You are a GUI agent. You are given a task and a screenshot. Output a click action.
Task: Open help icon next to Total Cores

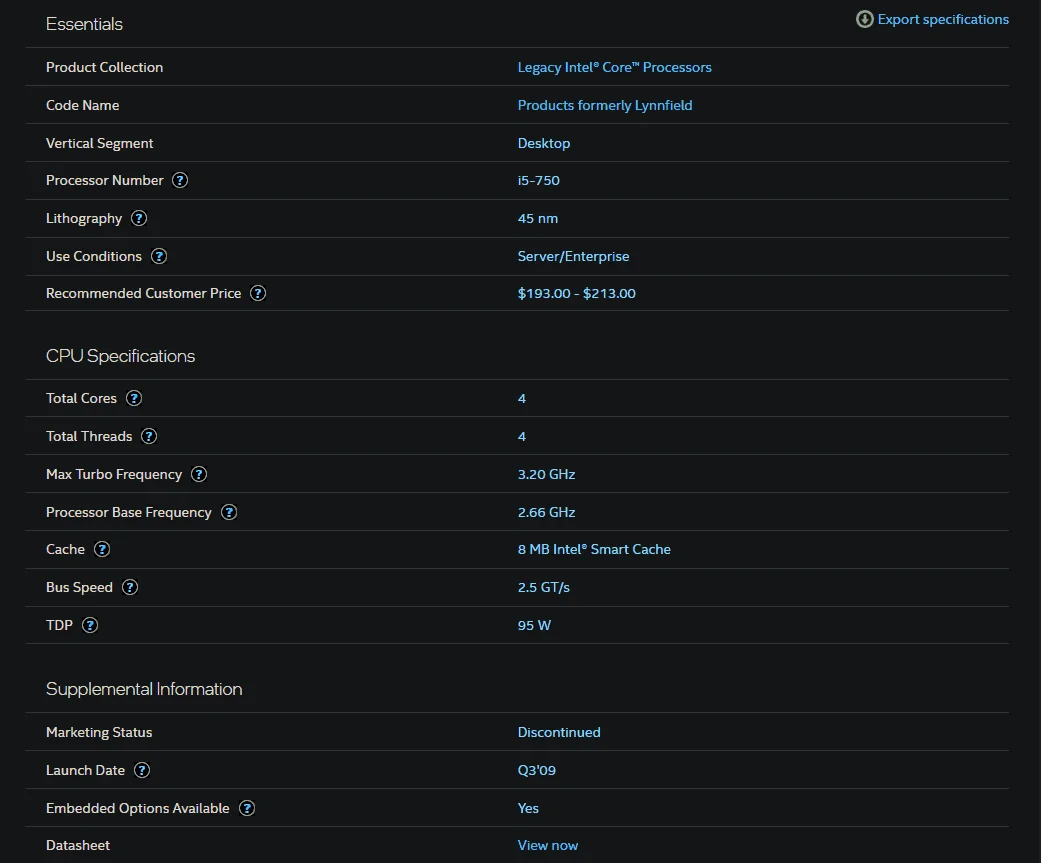point(134,398)
